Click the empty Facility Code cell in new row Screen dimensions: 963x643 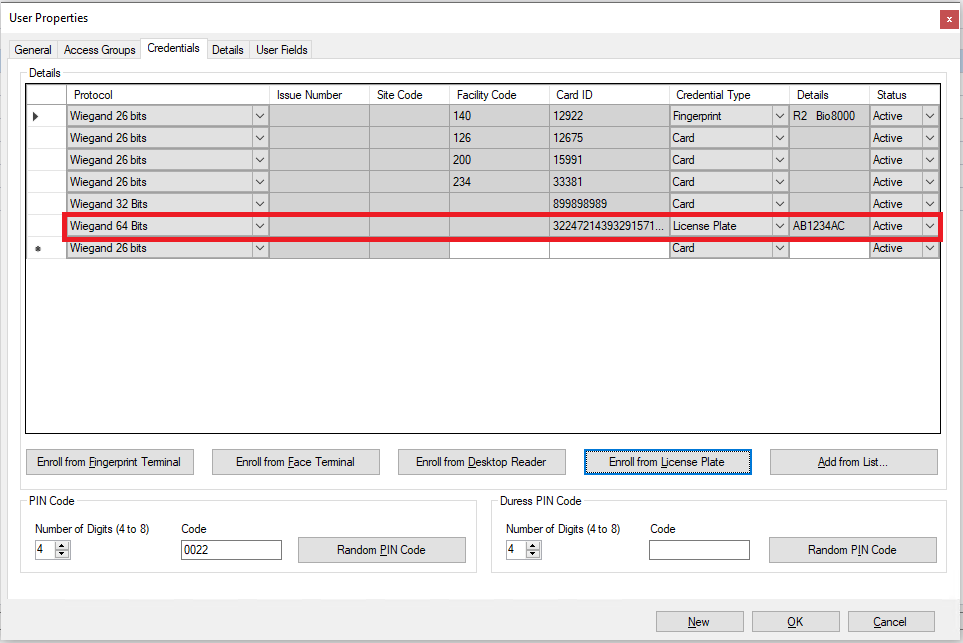point(499,248)
